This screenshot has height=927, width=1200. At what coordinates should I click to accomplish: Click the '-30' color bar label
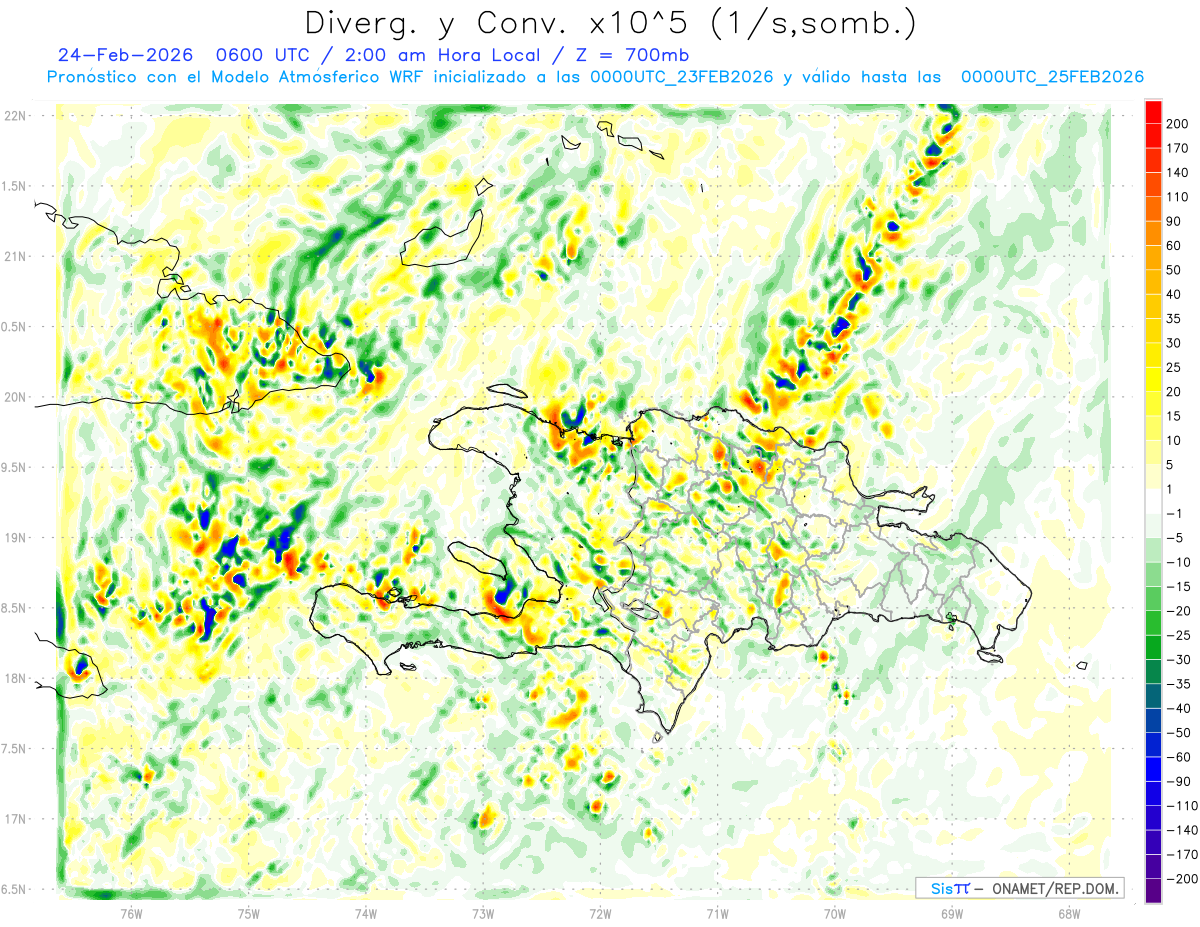[x=1181, y=659]
